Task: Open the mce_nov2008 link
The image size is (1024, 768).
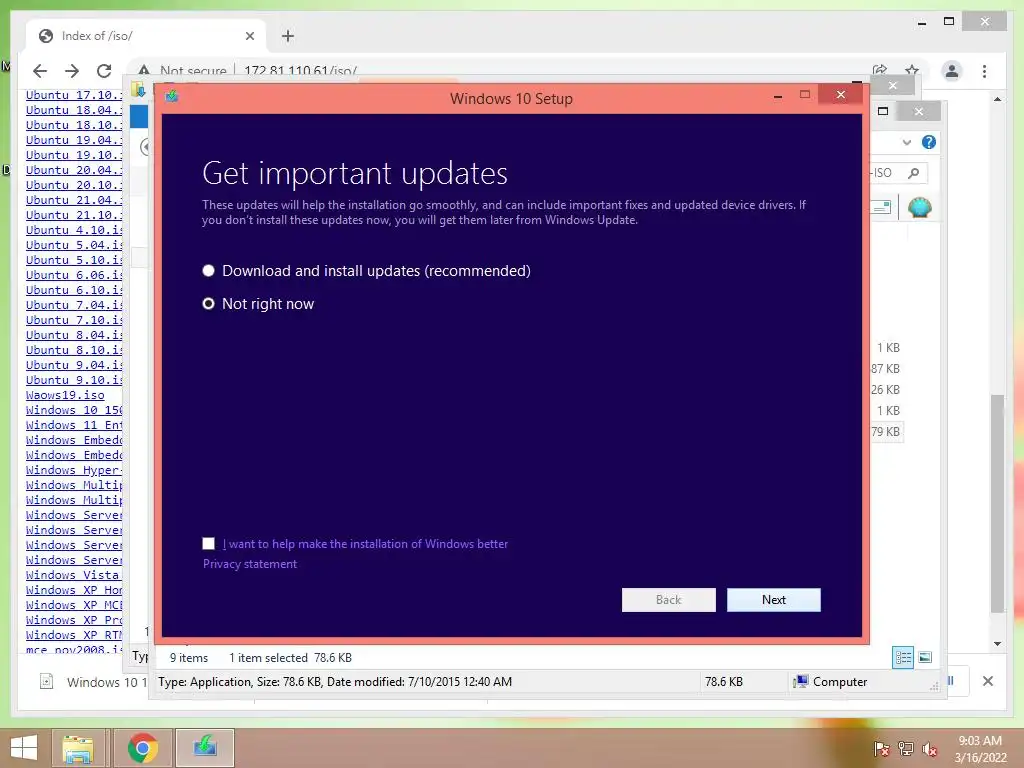Action: pos(74,649)
